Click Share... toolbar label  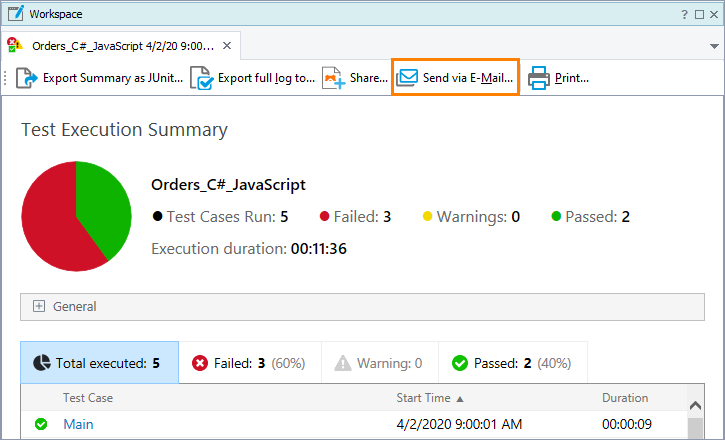pos(369,78)
